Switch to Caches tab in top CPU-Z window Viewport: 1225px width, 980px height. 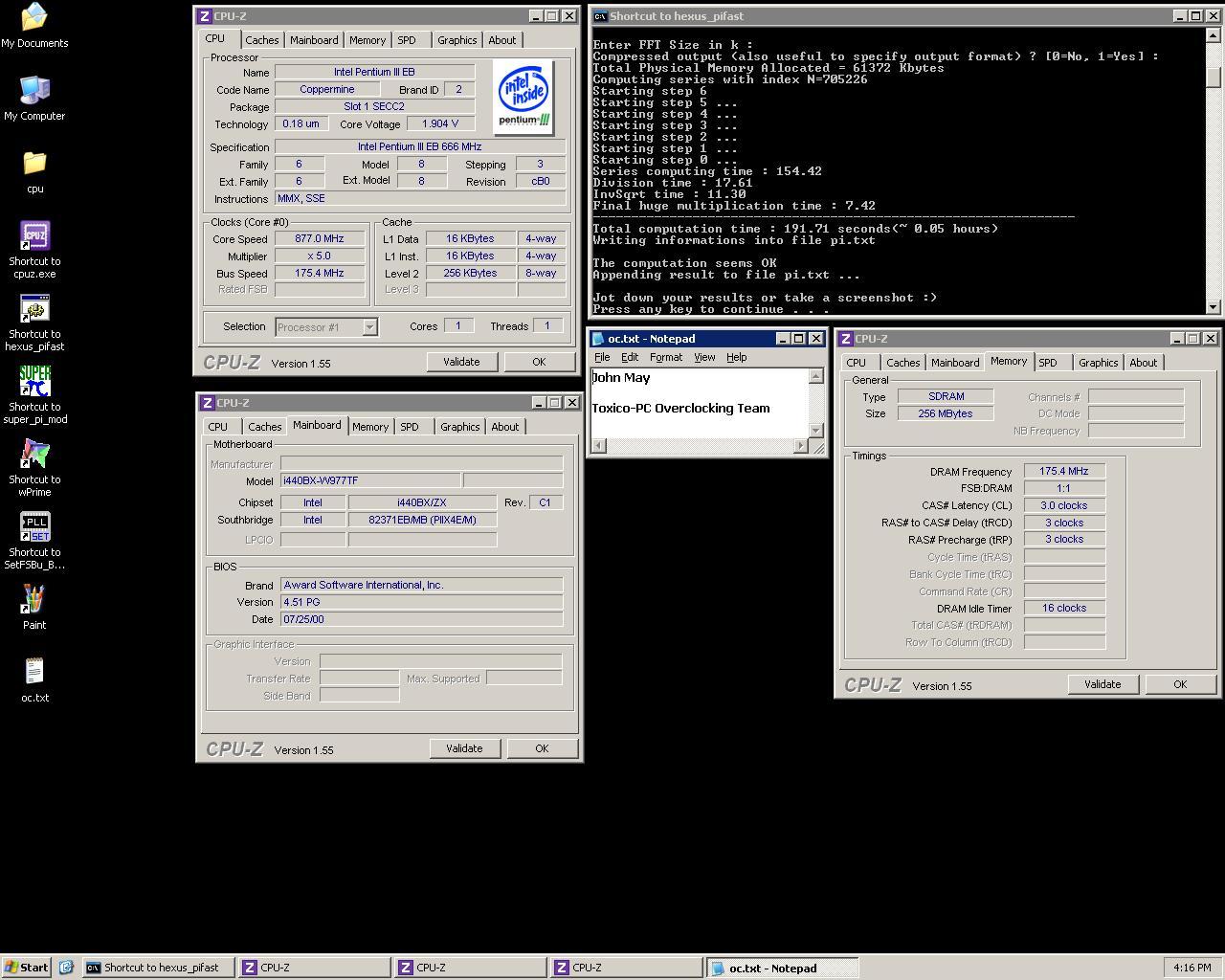pos(261,40)
